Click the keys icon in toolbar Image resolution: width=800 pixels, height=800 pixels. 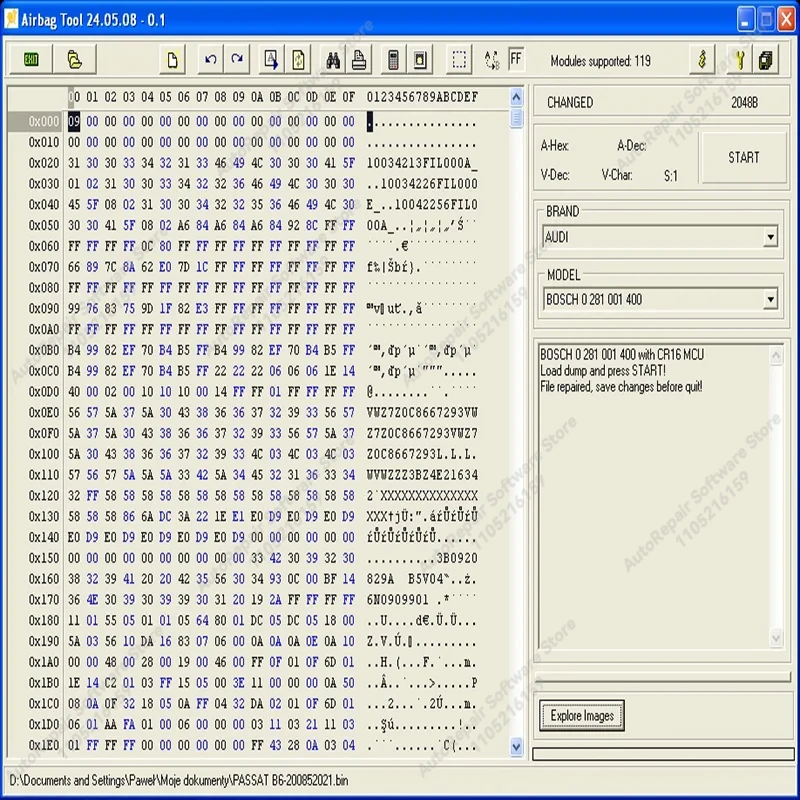click(x=740, y=60)
